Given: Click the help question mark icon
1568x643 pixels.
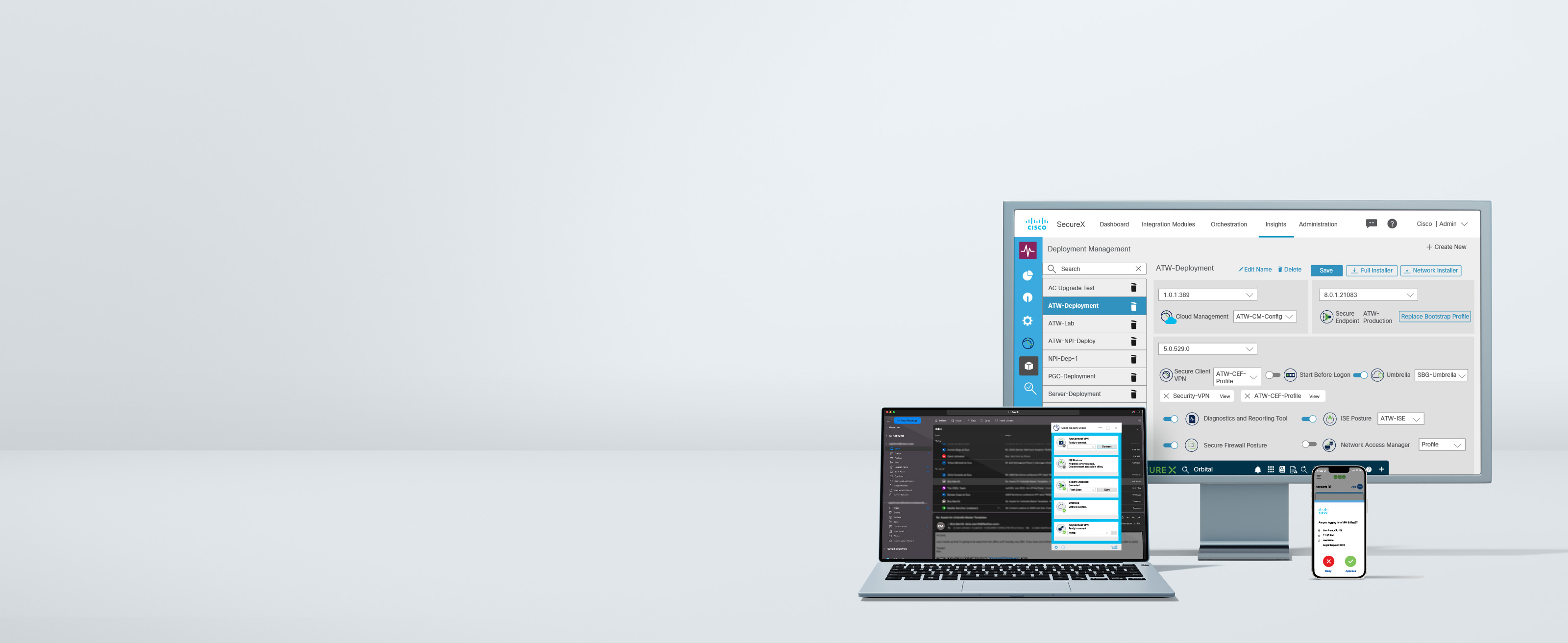Looking at the screenshot, I should coord(1392,223).
